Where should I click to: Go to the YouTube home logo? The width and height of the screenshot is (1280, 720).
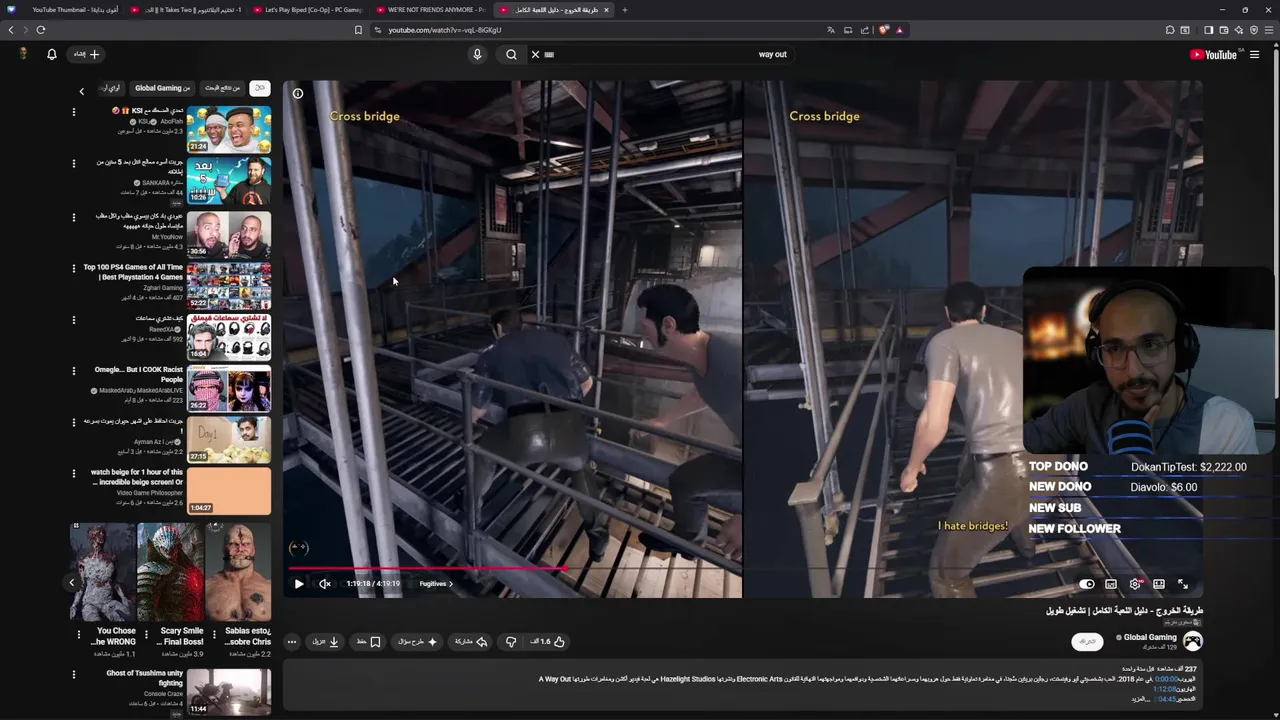1213,55
